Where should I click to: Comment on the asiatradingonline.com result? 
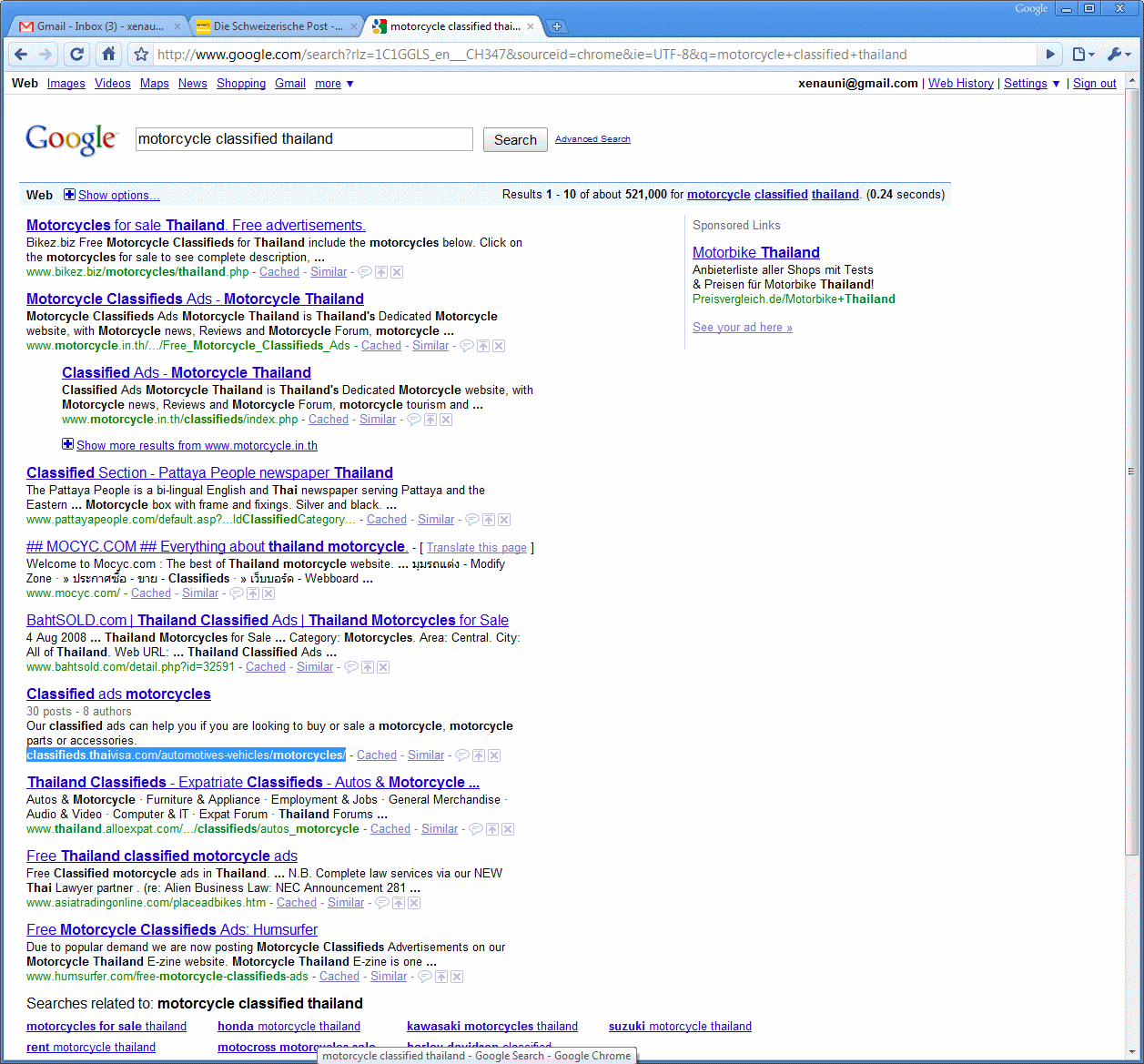[381, 903]
